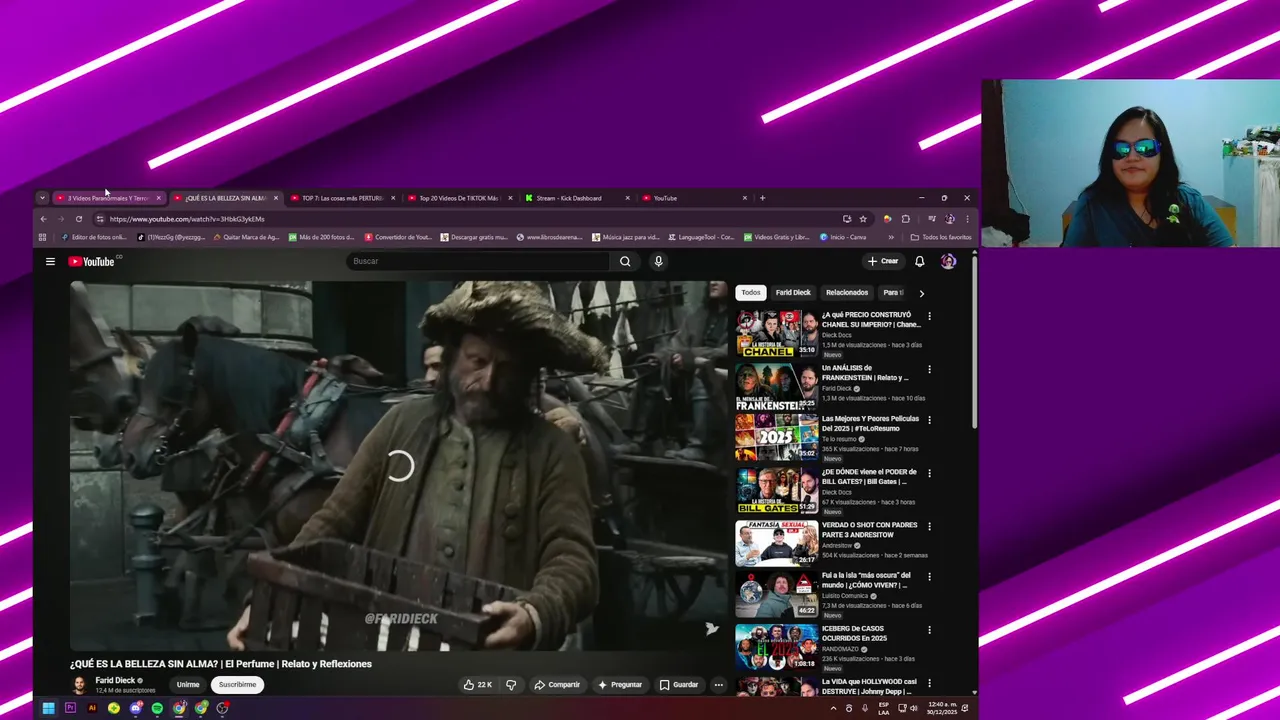Open the Crear button menu

(883, 261)
